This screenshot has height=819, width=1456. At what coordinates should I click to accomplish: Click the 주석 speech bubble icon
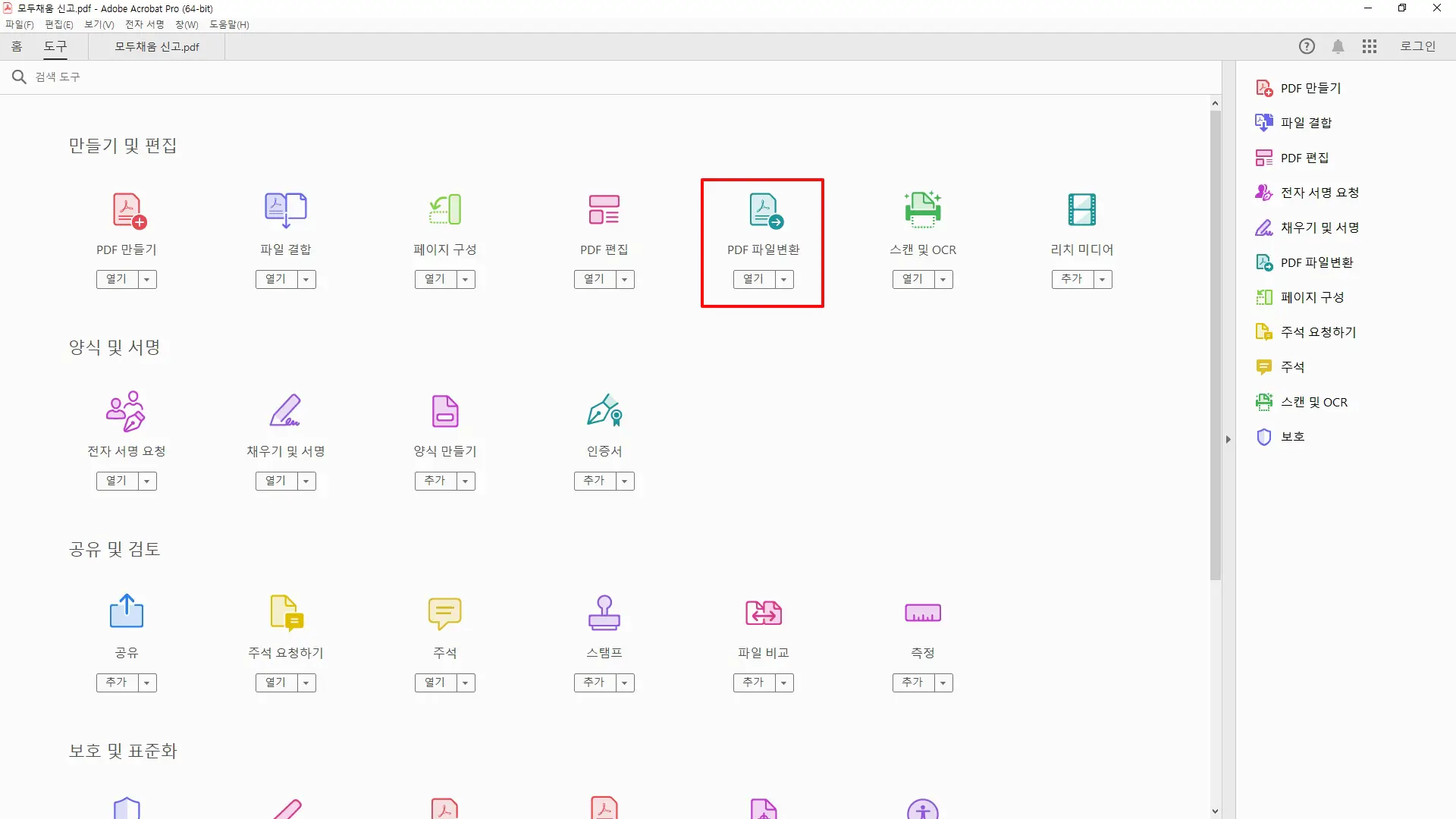pyautogui.click(x=445, y=613)
